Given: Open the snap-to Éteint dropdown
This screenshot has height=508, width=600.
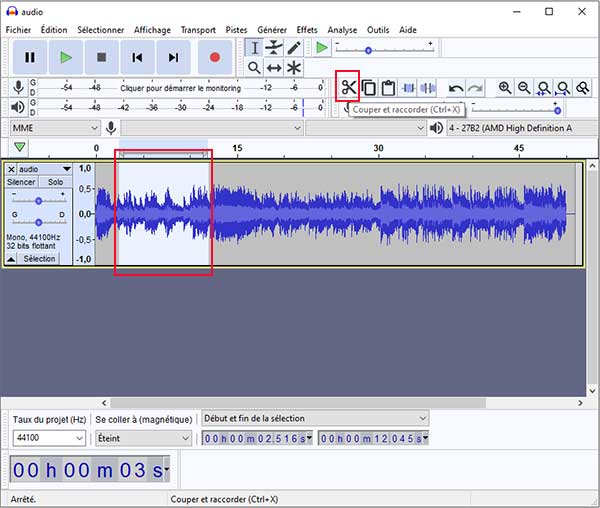Looking at the screenshot, I should click(143, 438).
